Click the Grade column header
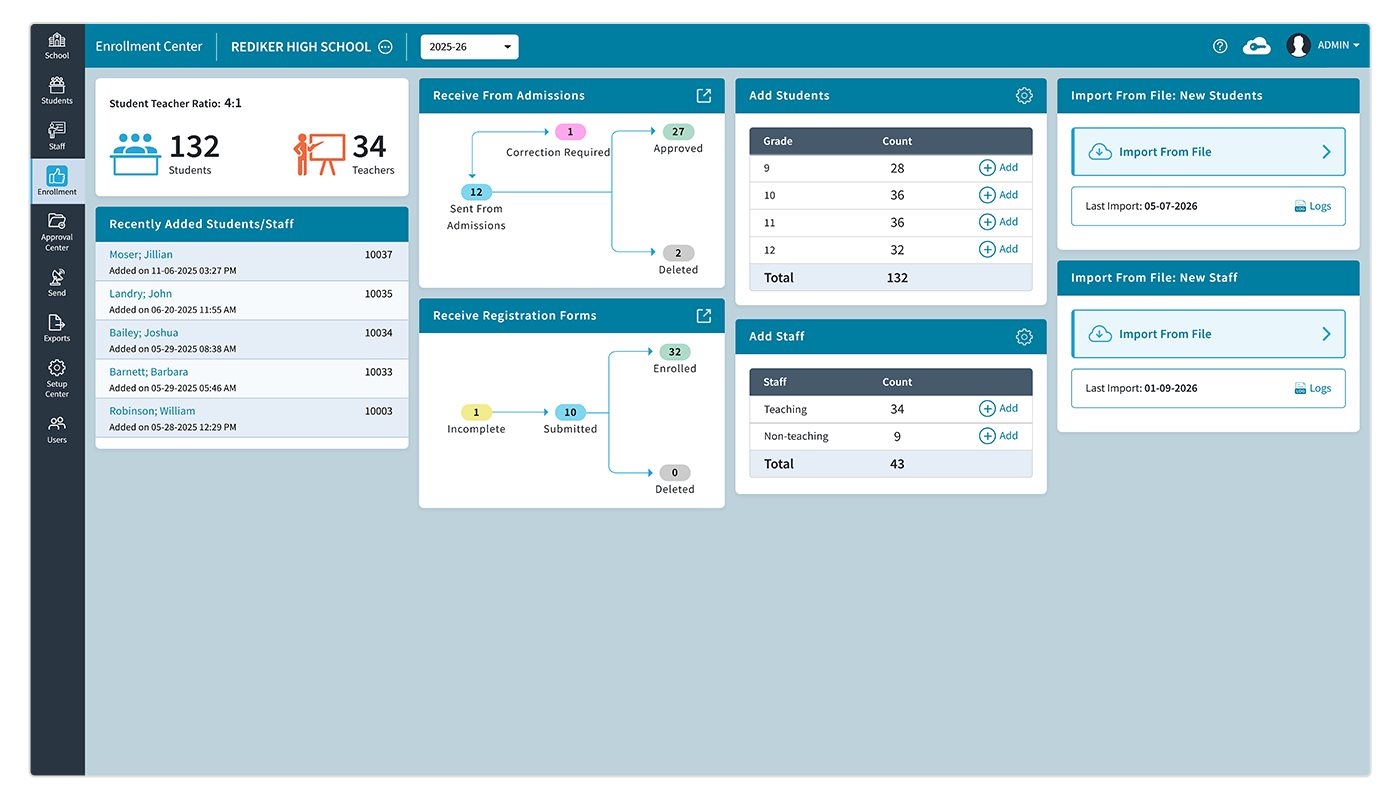The height and width of the screenshot is (800, 1400). (x=778, y=141)
